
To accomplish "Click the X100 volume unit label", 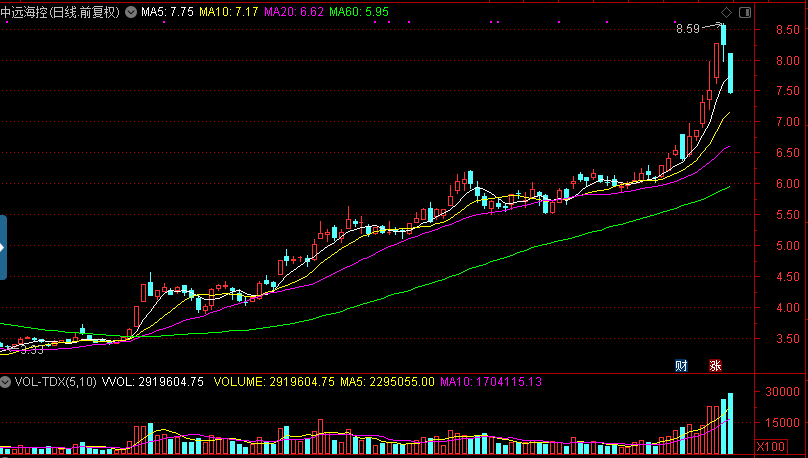I will coord(773,446).
